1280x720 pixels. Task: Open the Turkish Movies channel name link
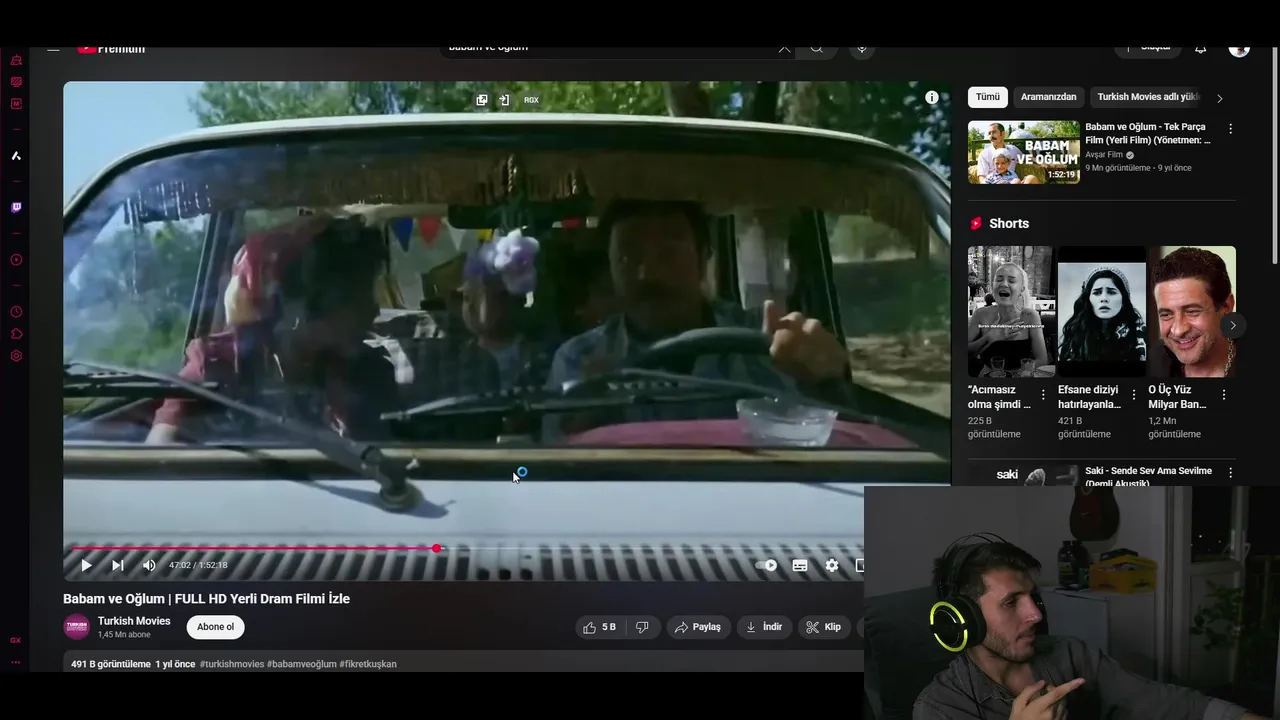(134, 621)
